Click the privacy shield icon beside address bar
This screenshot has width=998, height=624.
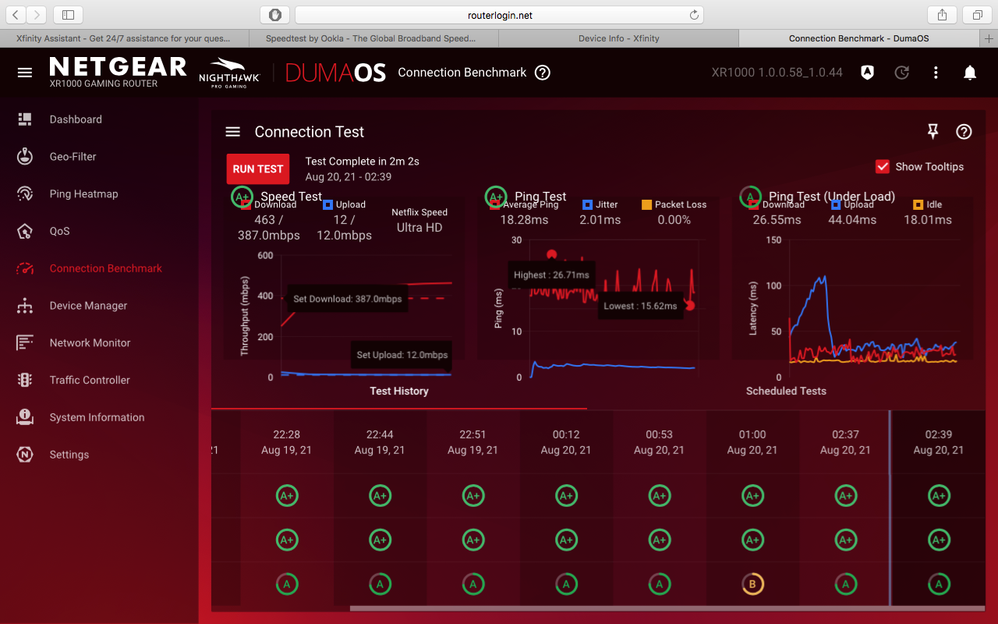[275, 15]
